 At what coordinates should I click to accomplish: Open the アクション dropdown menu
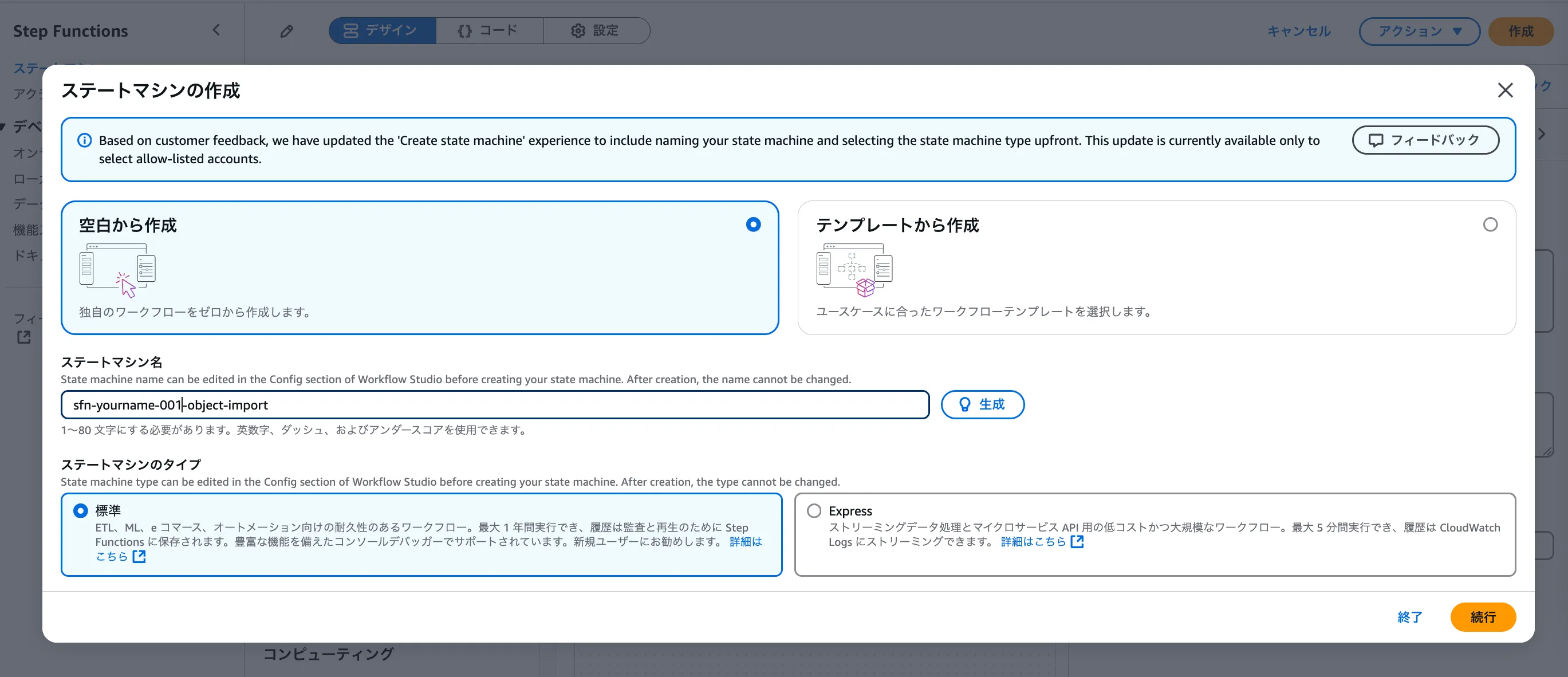tap(1419, 31)
